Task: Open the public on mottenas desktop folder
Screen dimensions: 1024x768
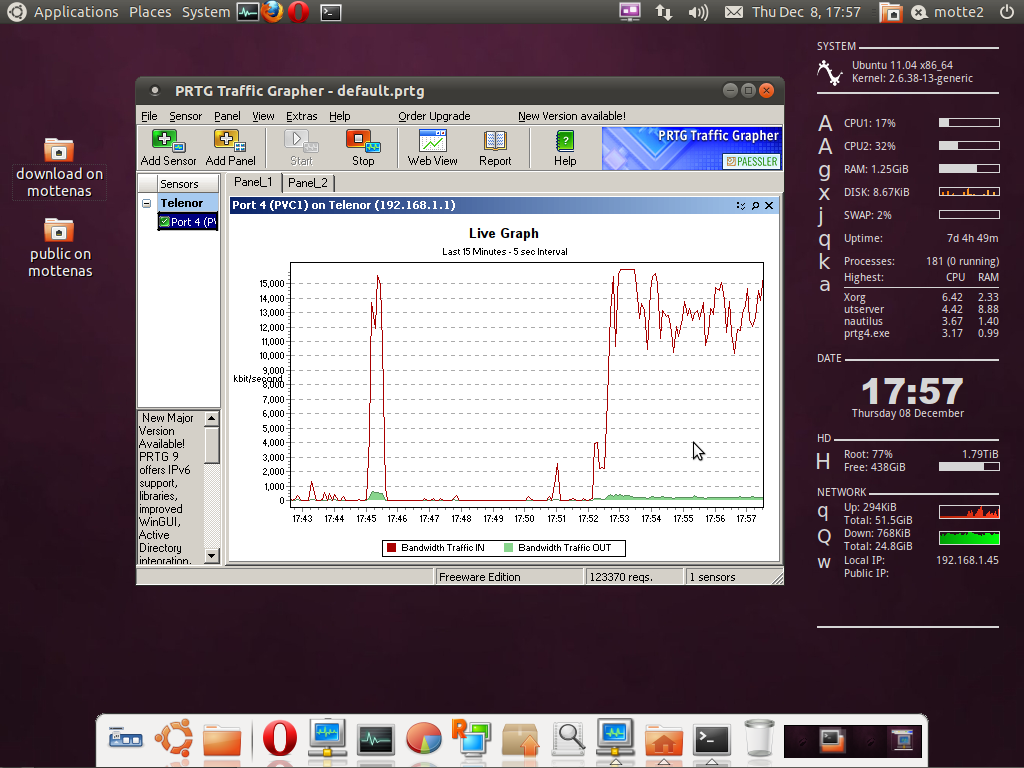Action: [59, 248]
